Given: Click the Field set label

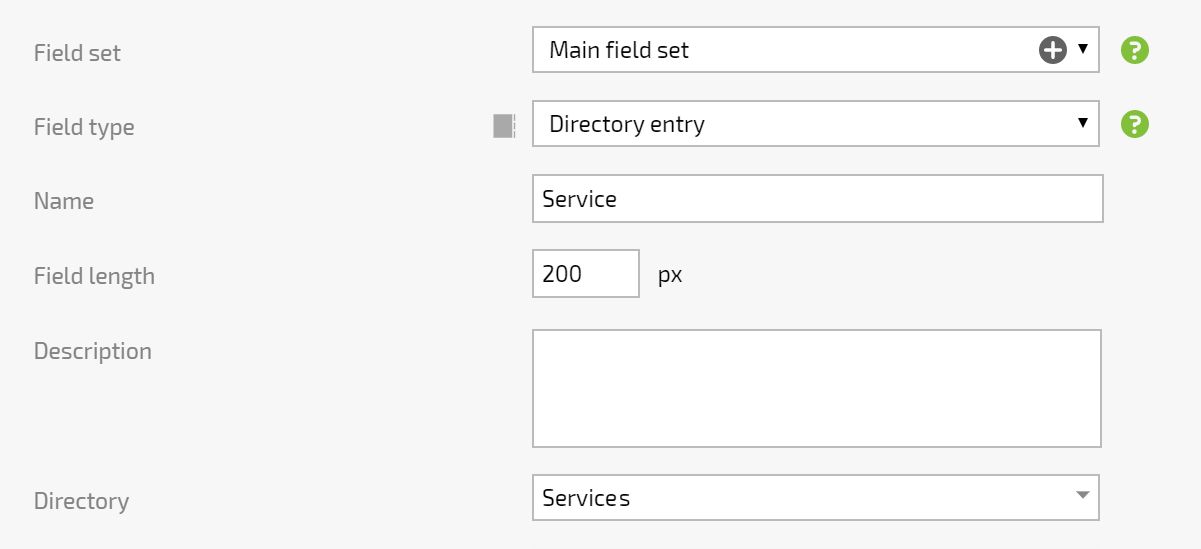Looking at the screenshot, I should (x=77, y=53).
